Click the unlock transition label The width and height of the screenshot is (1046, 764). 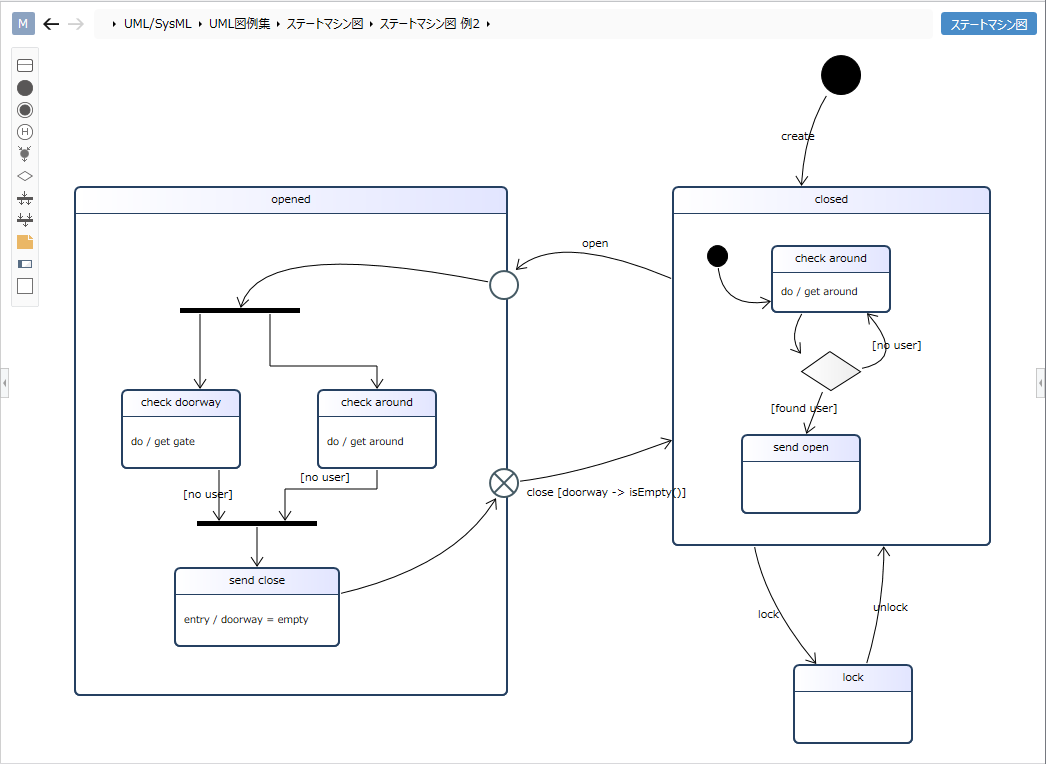tap(891, 607)
